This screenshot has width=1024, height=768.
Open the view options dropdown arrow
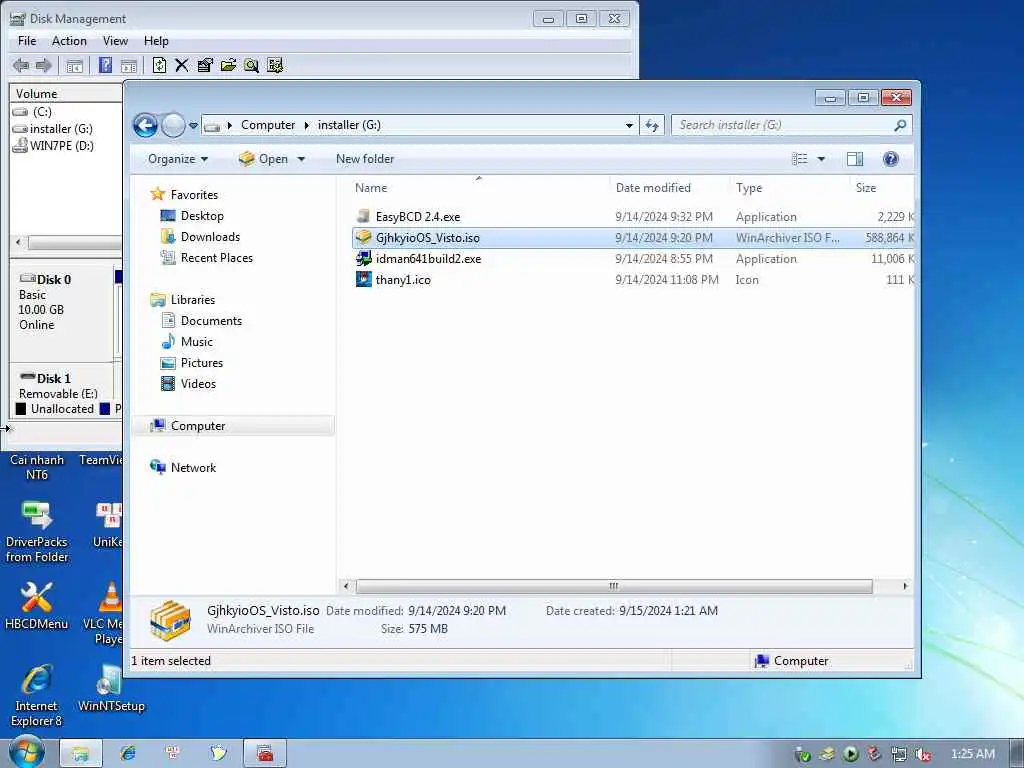tap(821, 159)
